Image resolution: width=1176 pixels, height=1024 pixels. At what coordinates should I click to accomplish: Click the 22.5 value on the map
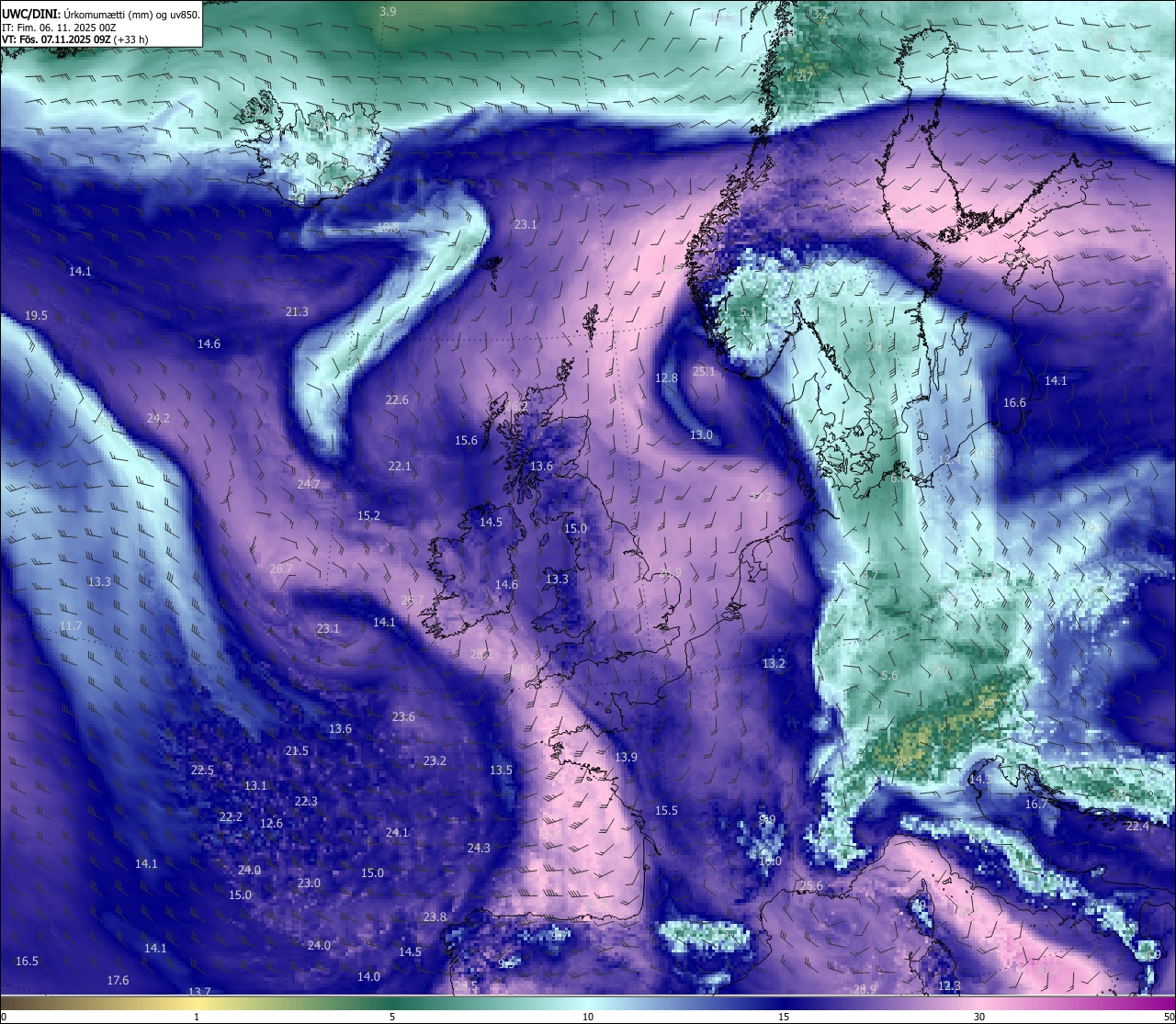202,770
